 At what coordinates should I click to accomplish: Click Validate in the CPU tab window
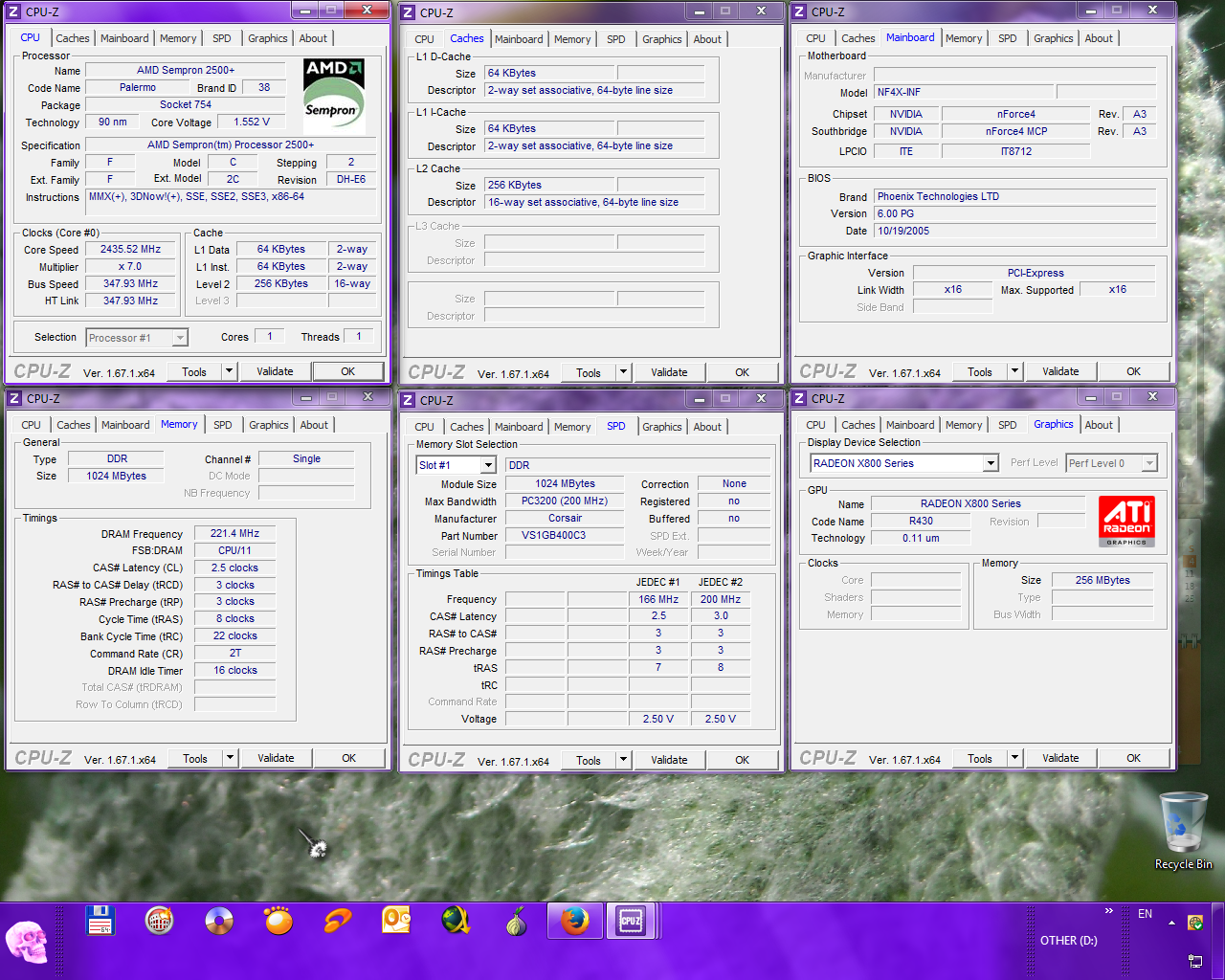tap(275, 371)
